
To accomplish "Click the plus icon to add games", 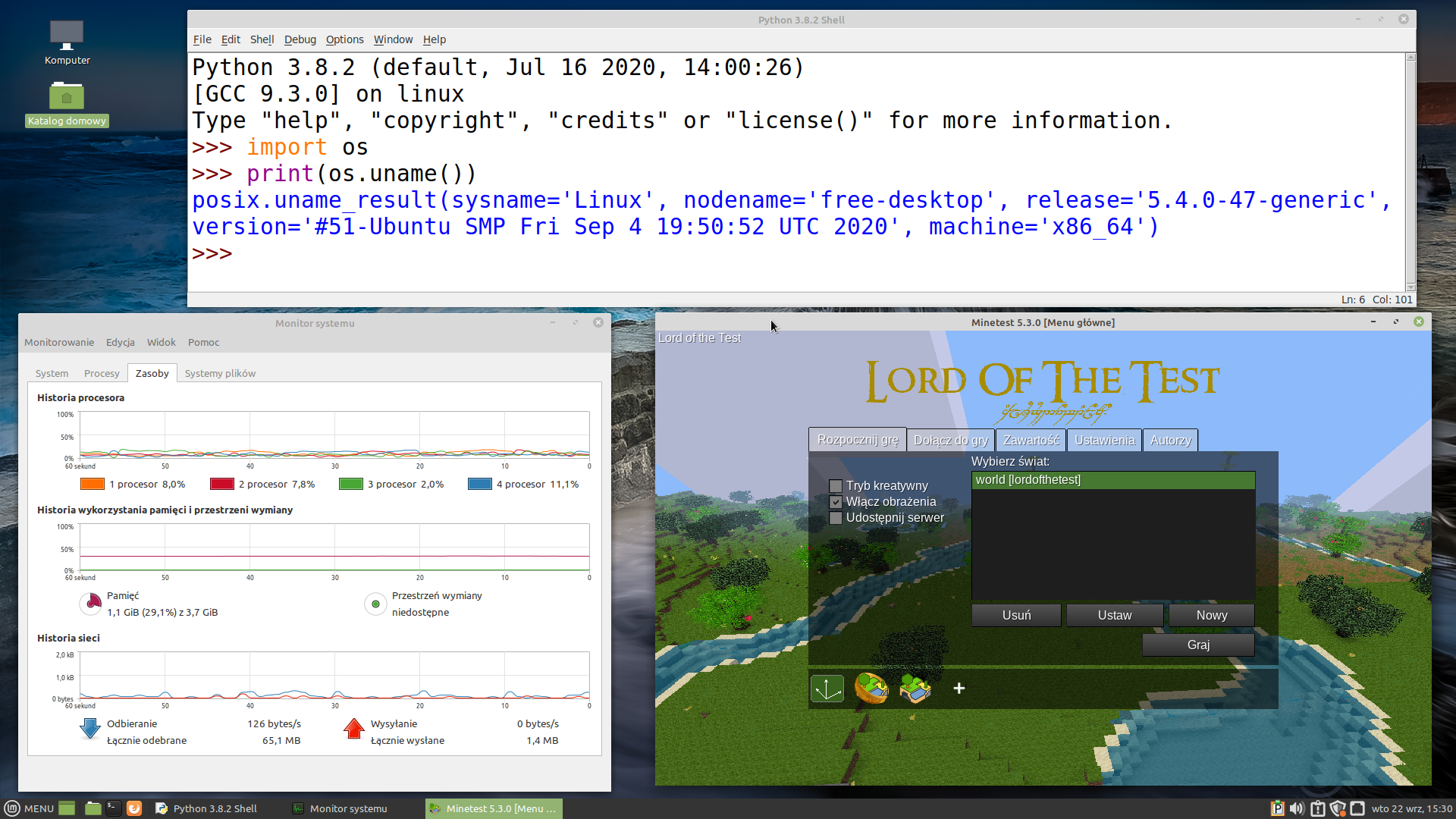I will [x=959, y=688].
